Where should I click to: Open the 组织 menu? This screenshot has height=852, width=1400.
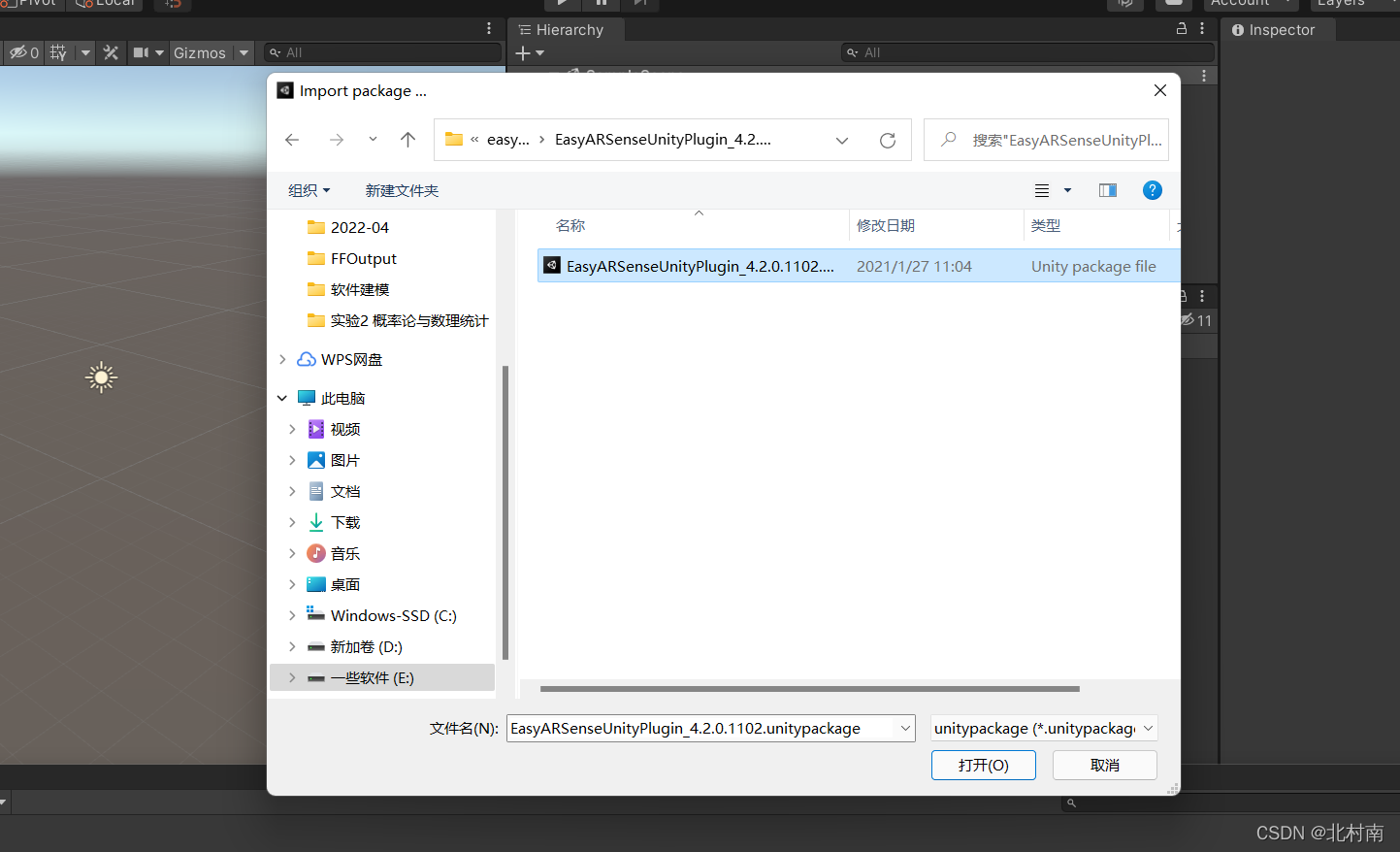click(309, 190)
